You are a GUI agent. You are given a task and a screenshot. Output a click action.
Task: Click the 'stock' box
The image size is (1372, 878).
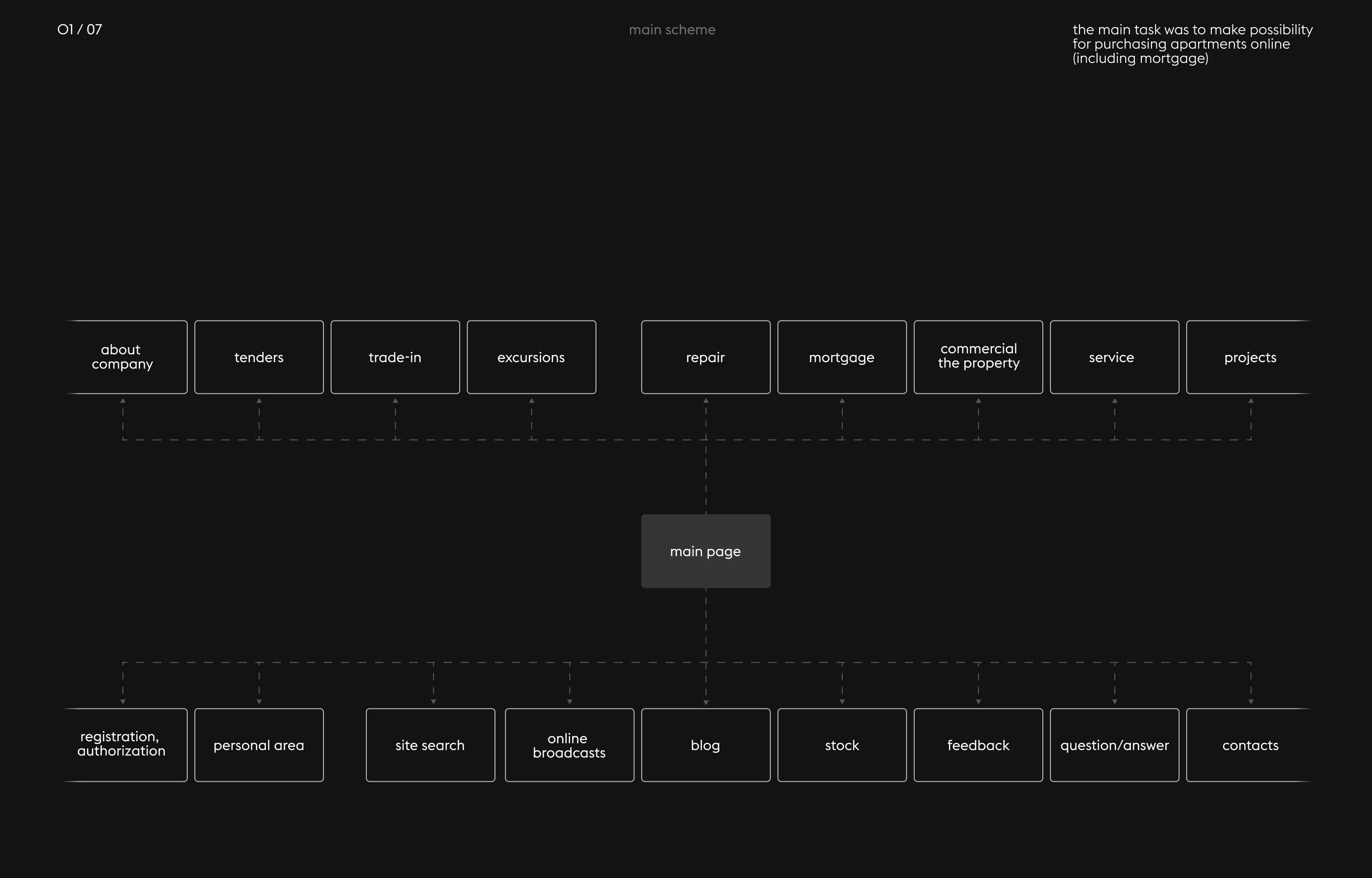pos(842,745)
